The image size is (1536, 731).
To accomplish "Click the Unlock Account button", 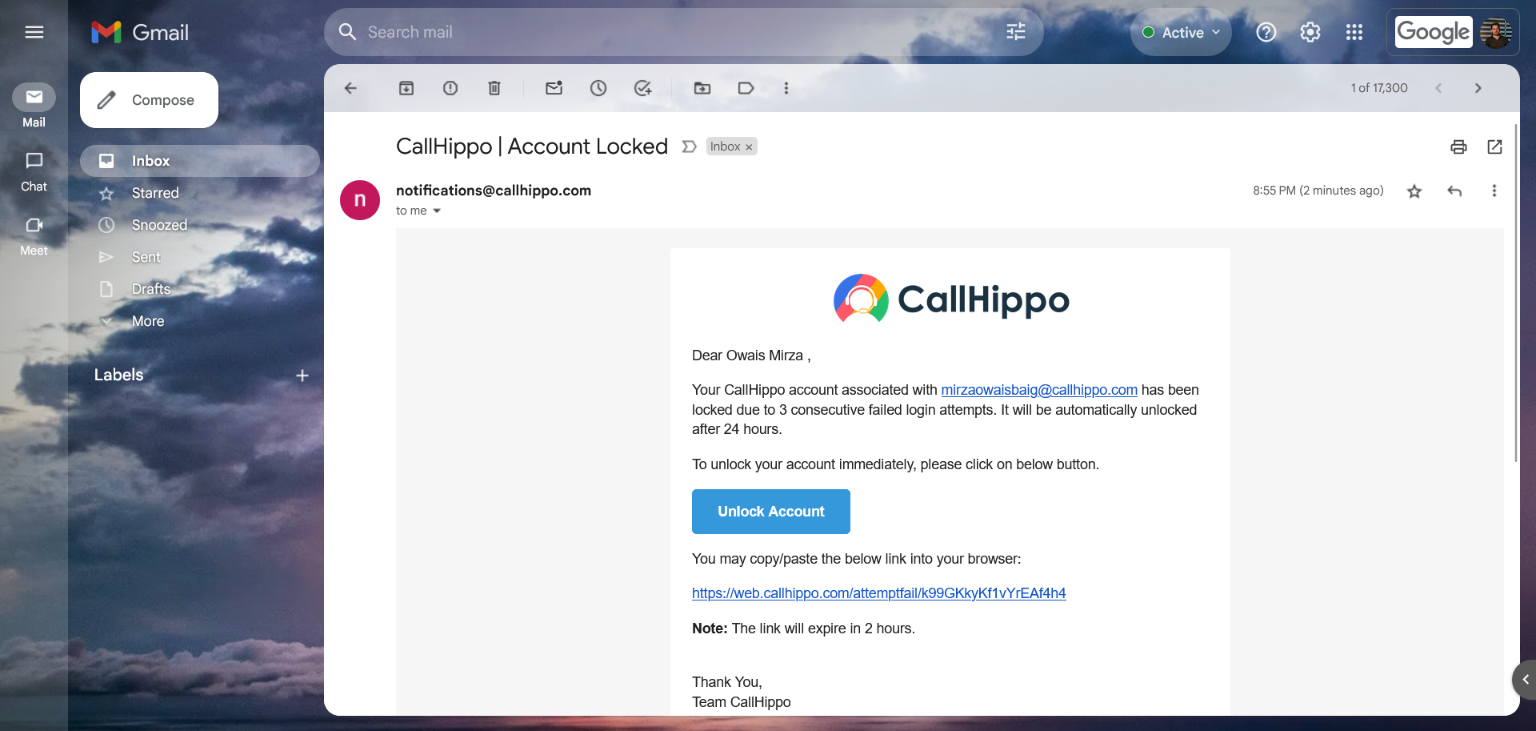I will tap(771, 511).
